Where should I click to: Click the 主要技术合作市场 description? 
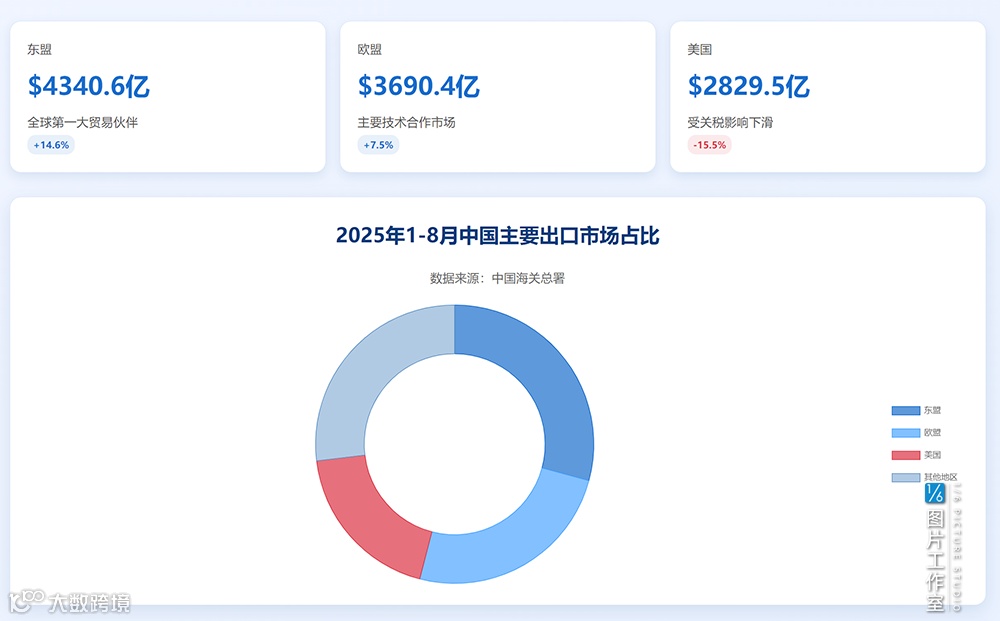coord(406,122)
